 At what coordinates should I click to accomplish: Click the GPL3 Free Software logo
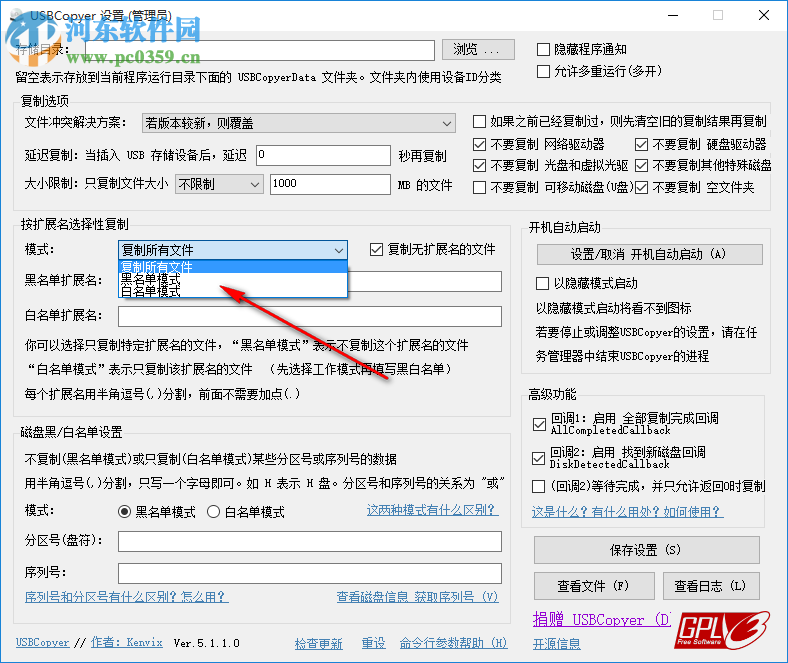point(722,630)
